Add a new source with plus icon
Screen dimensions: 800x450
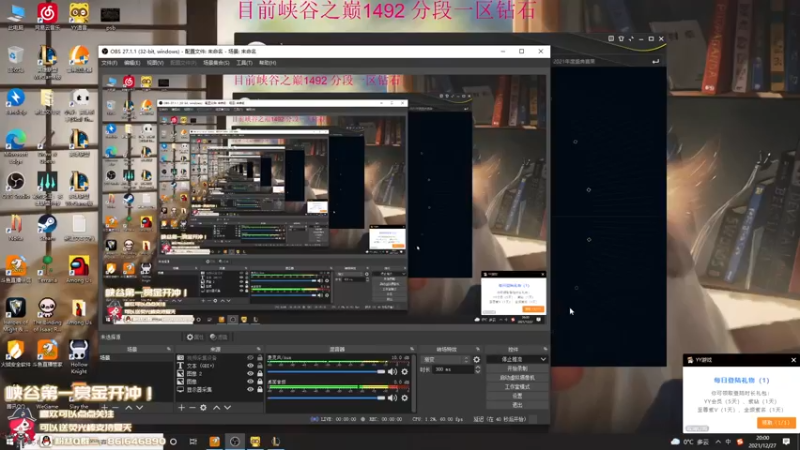click(x=181, y=408)
